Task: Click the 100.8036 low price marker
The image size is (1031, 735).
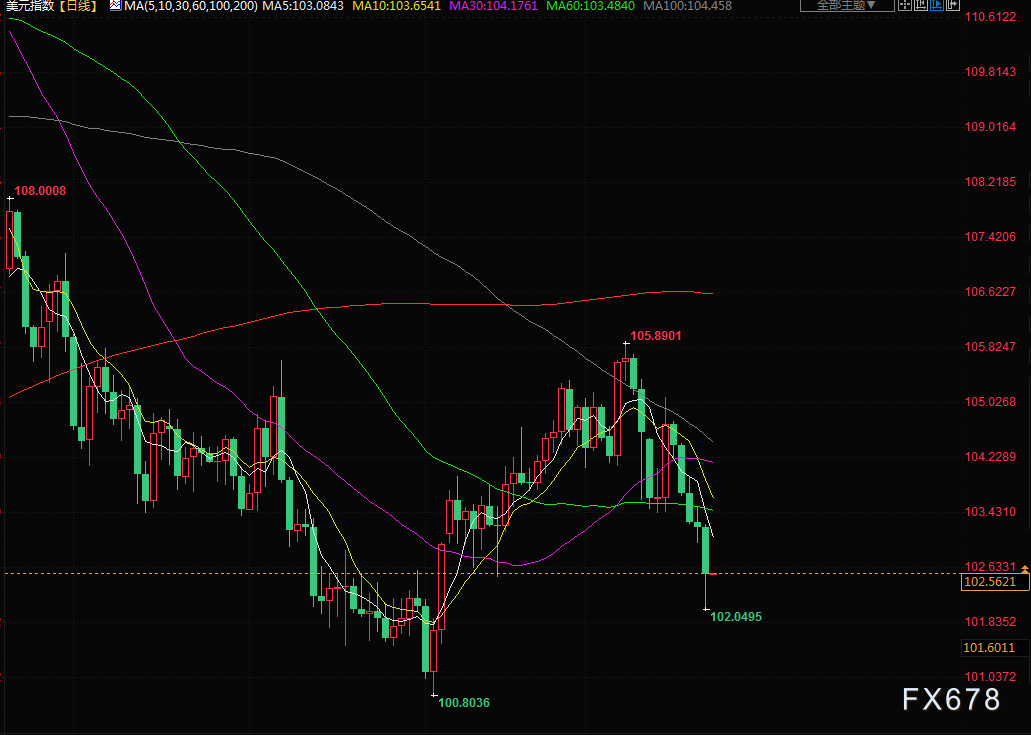Action: 464,703
